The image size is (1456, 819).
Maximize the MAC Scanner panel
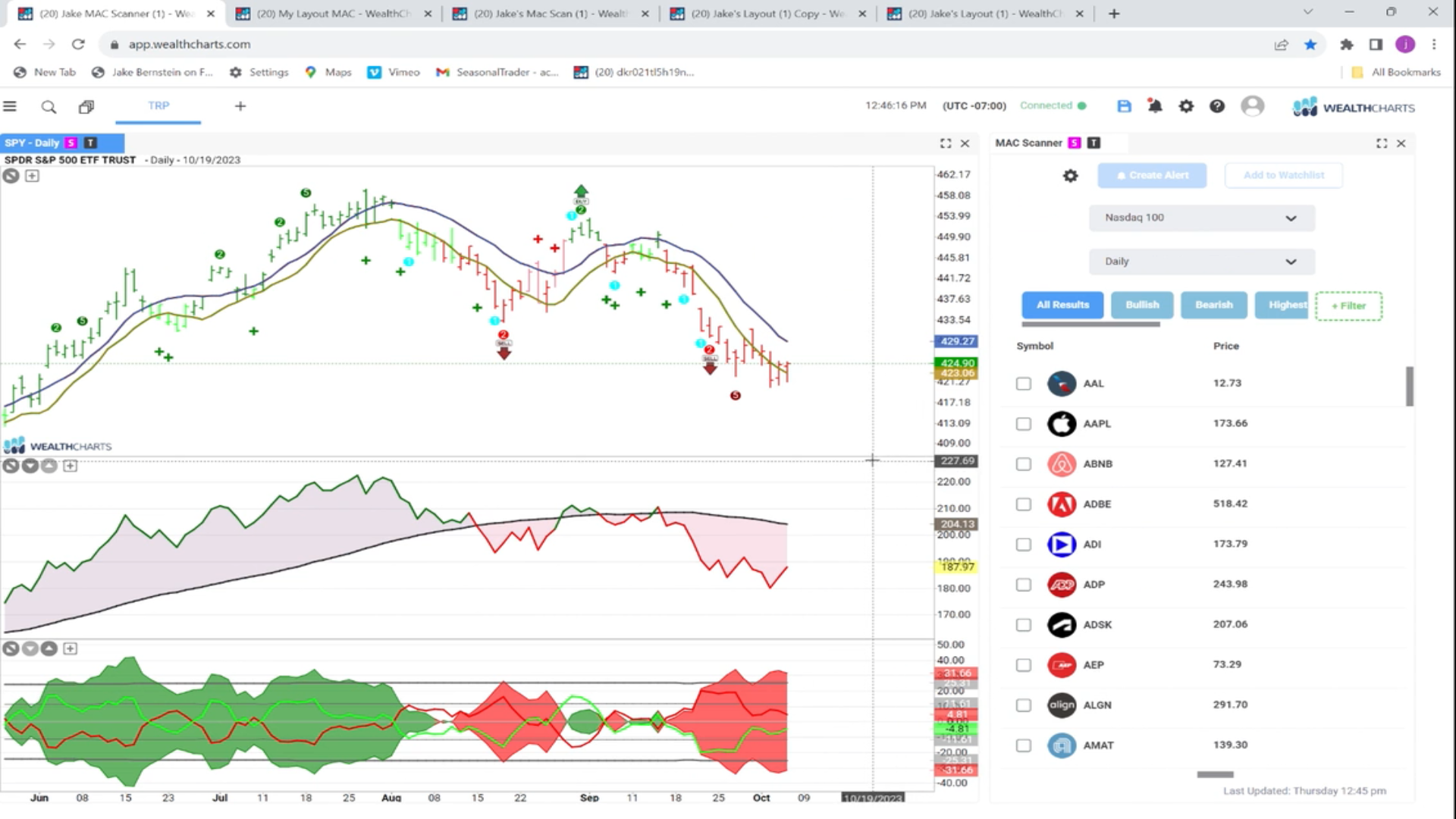[1382, 143]
